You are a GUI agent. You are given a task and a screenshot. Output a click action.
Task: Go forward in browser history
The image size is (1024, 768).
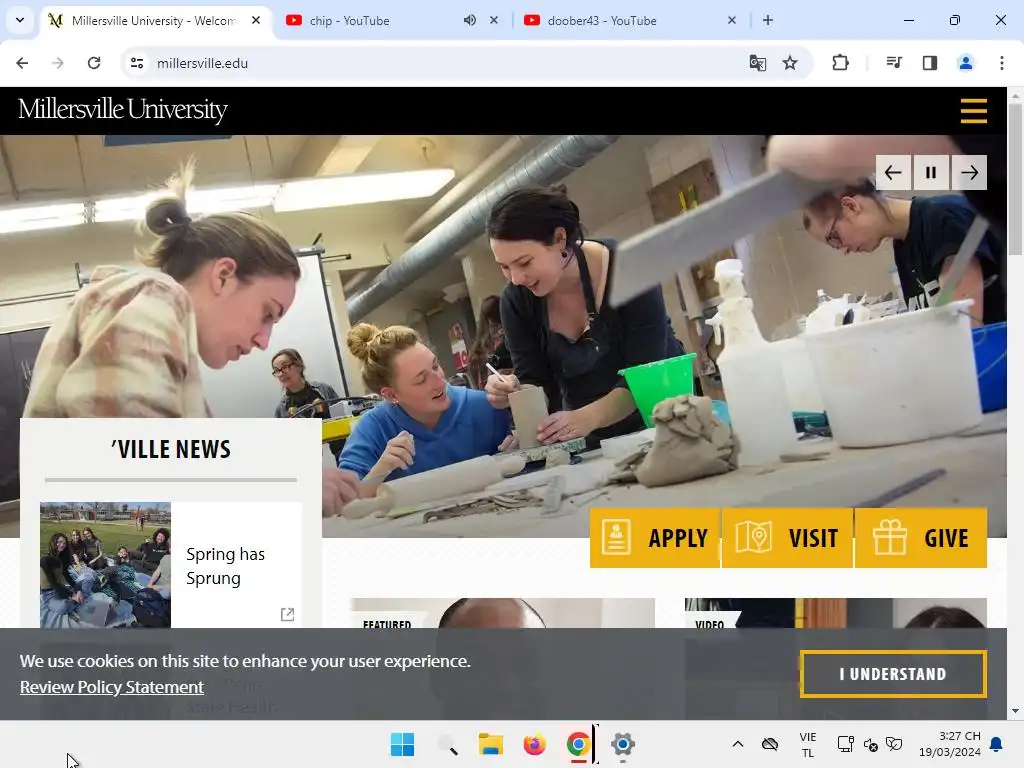coord(57,63)
